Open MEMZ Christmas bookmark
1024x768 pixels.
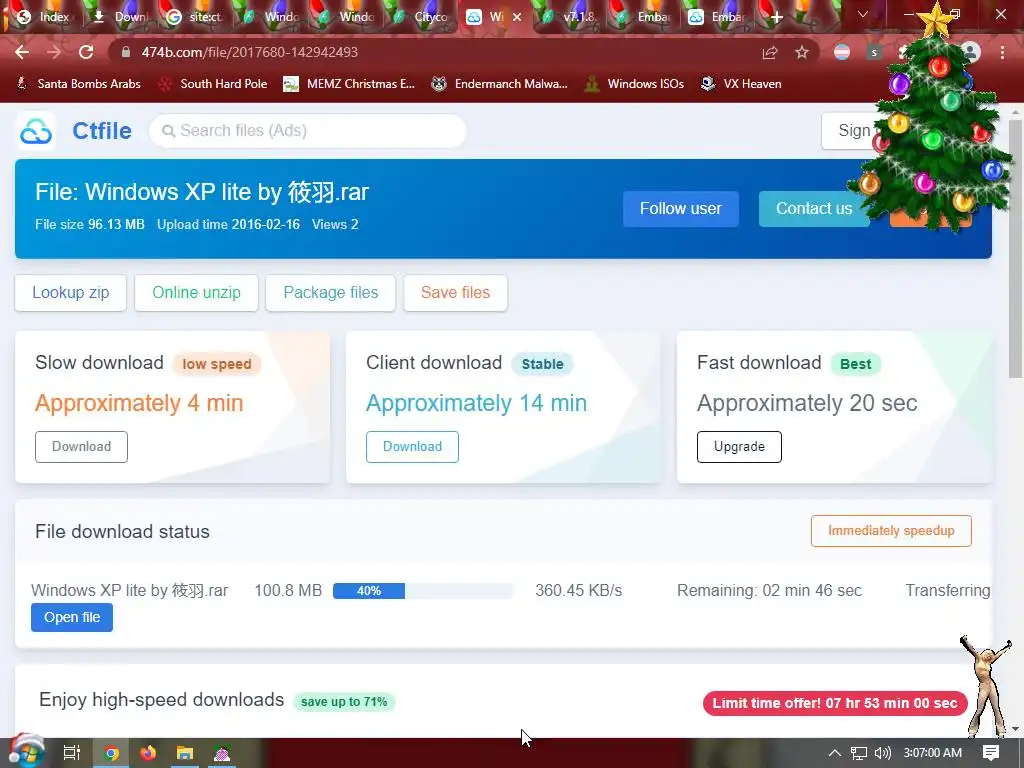349,84
